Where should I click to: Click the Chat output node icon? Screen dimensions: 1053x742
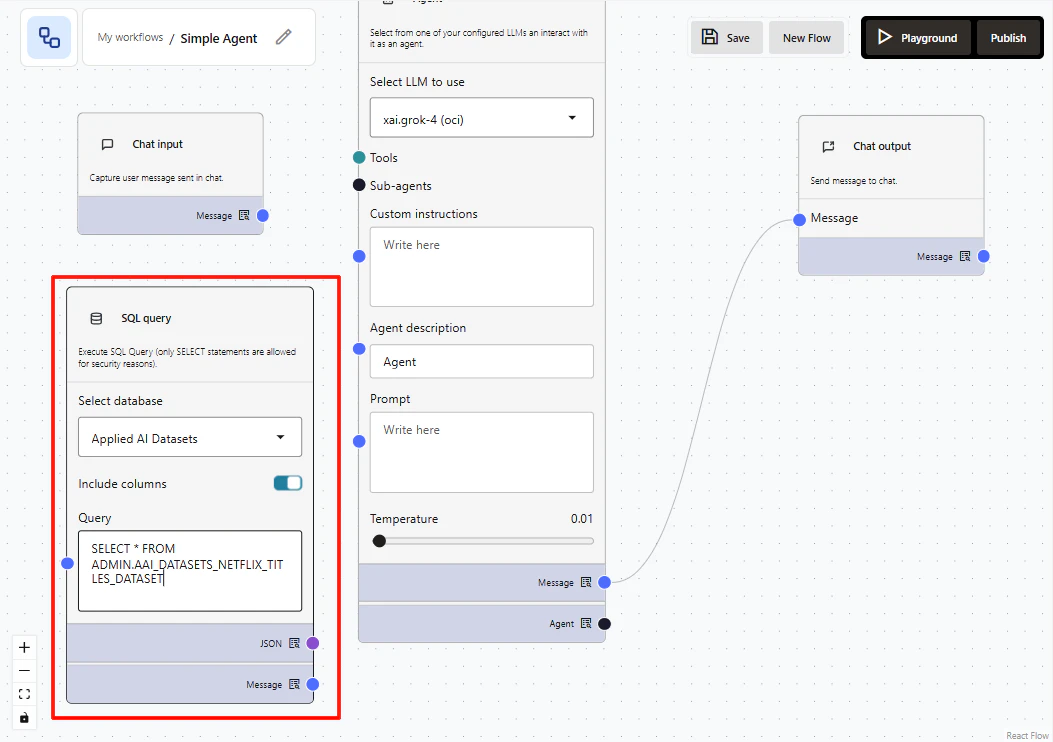(x=829, y=146)
